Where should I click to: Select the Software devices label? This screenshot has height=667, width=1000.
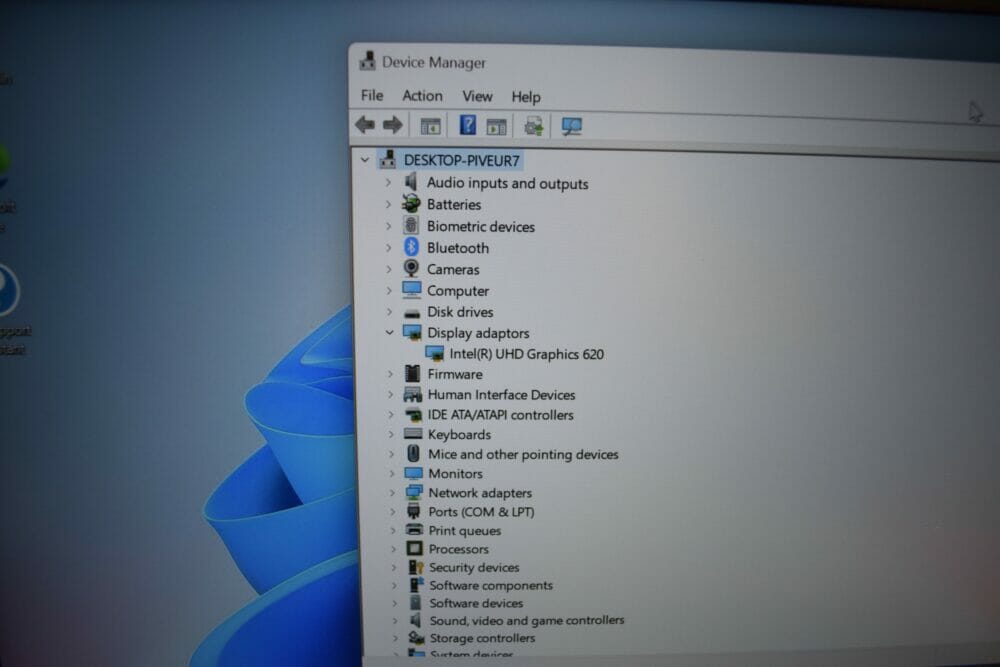tap(476, 603)
